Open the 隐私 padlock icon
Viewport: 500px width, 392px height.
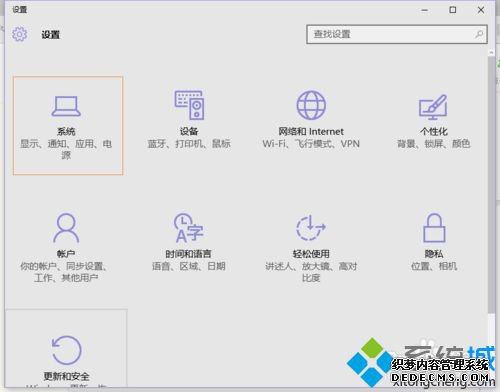pos(434,228)
